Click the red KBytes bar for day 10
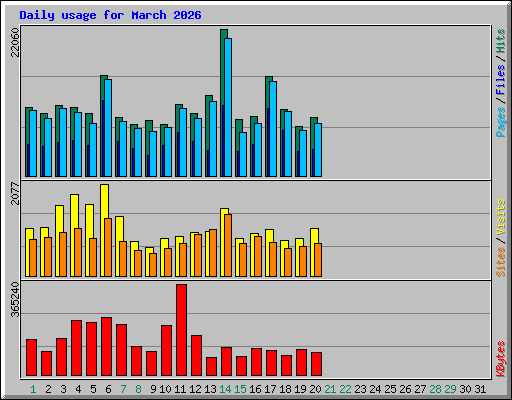This screenshot has height=400, width=512. [x=166, y=350]
